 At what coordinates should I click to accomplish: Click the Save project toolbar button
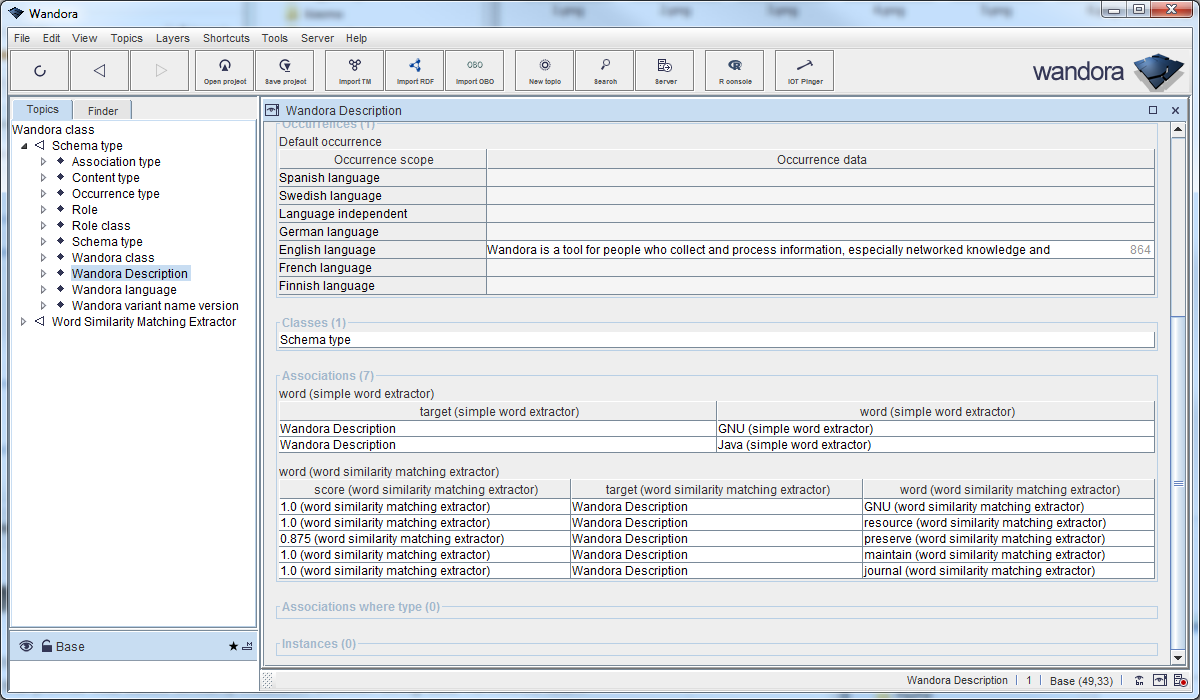[285, 71]
